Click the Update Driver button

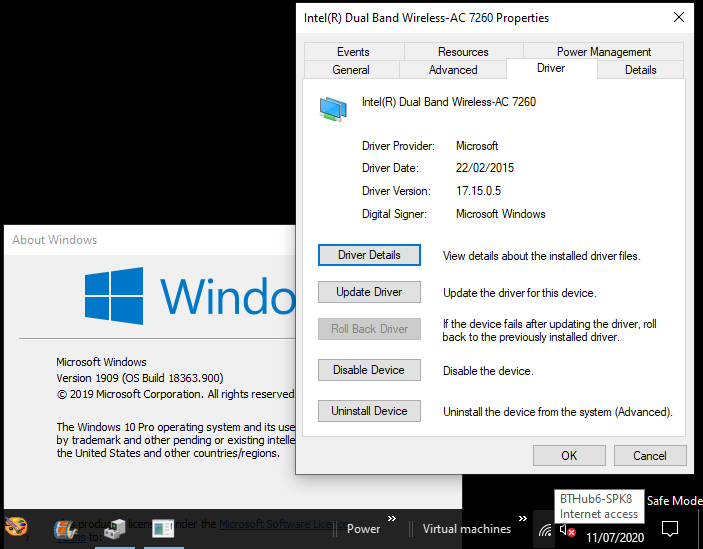pos(369,292)
